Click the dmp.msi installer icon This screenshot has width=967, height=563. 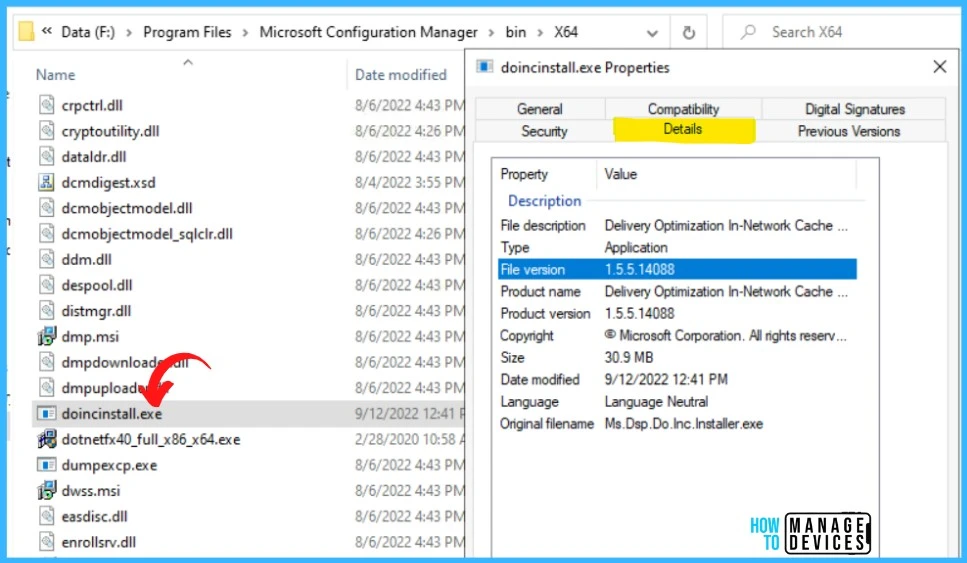(x=47, y=337)
